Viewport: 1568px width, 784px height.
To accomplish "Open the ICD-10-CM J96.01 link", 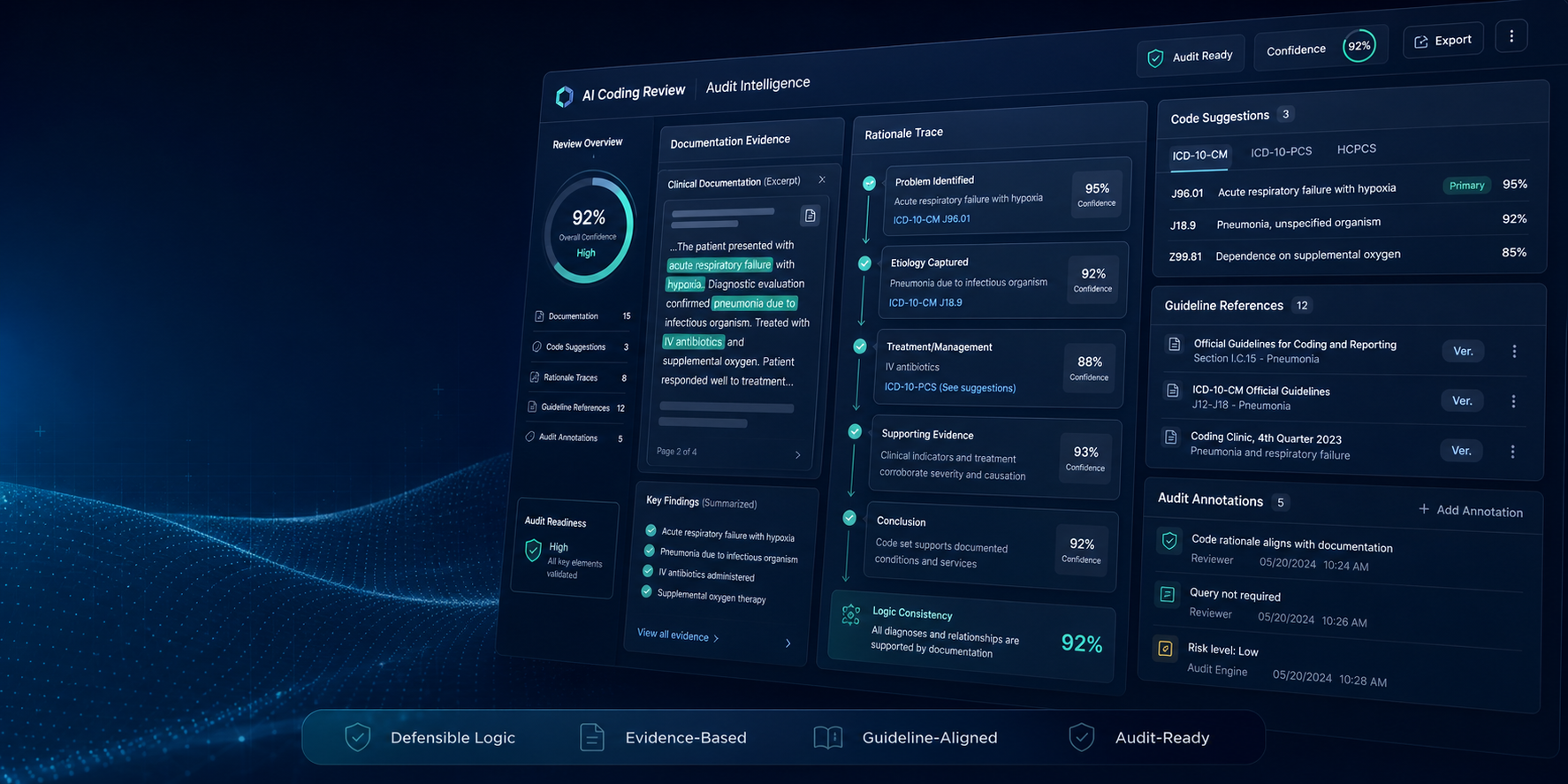I will 932,219.
